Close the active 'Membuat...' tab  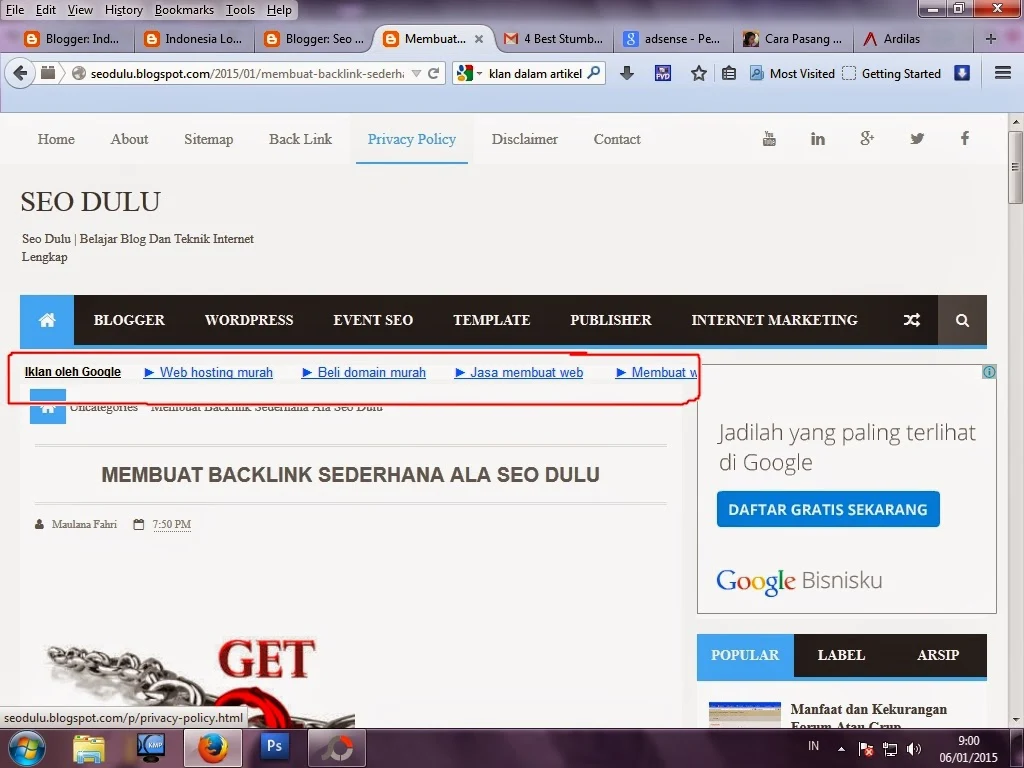click(x=479, y=39)
